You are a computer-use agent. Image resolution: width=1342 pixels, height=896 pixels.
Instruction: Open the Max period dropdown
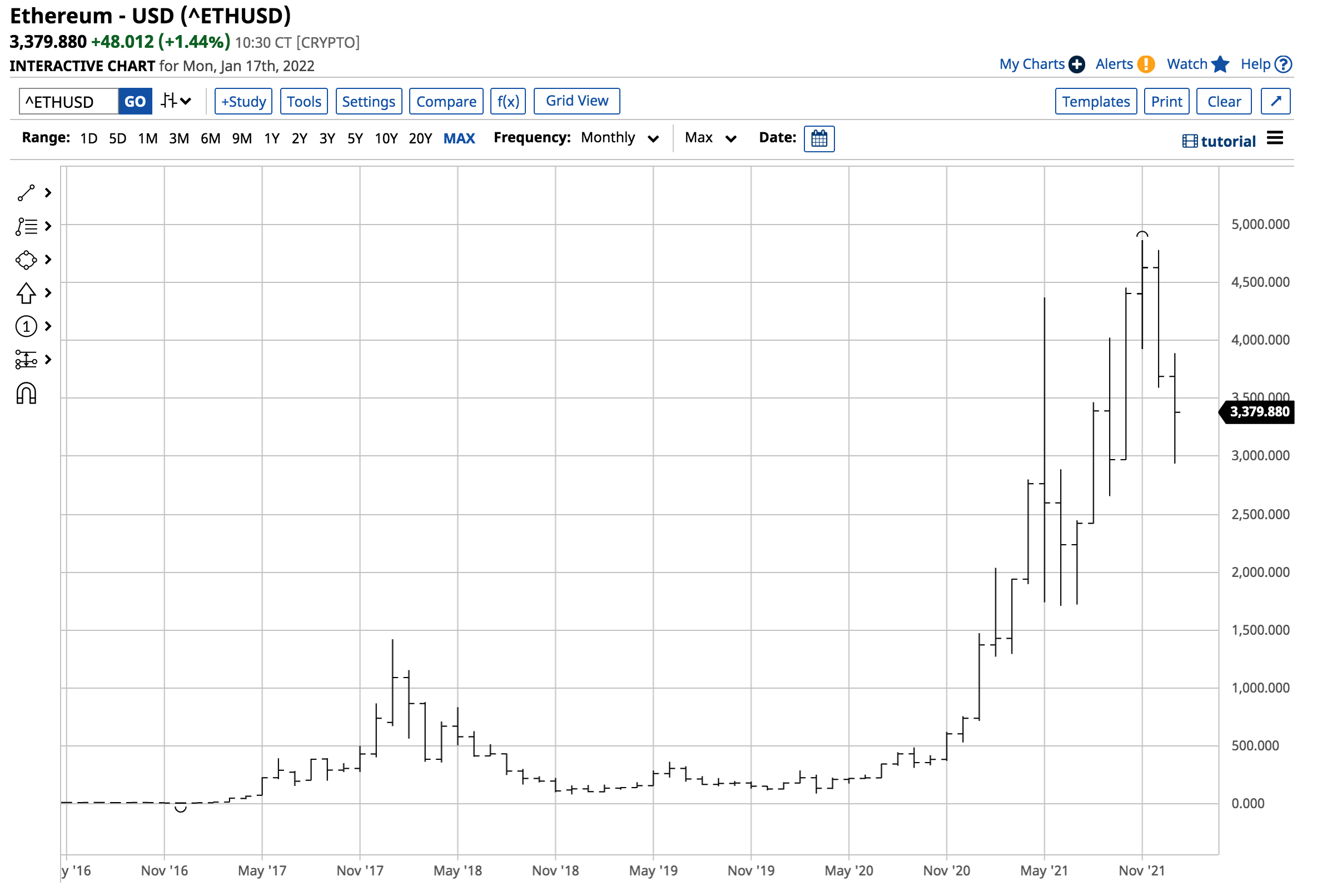point(710,138)
